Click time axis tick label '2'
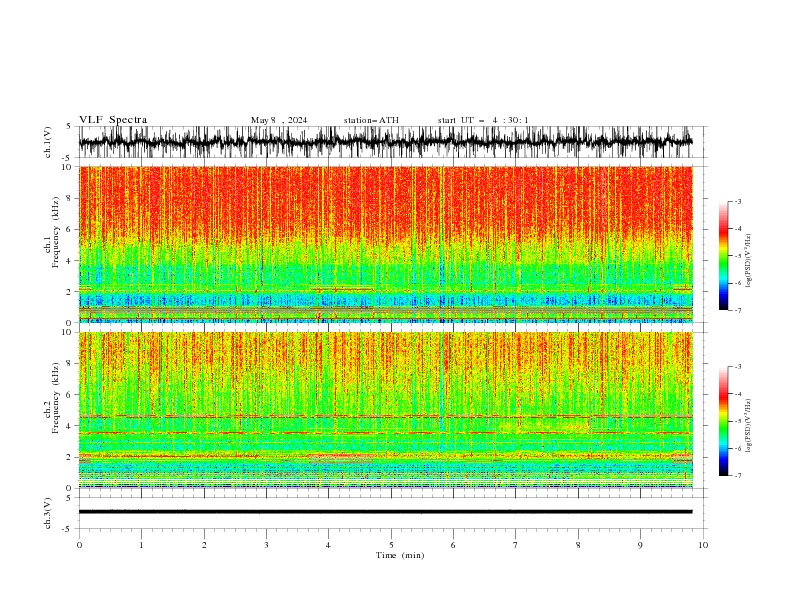Image resolution: width=792 pixels, height=612 pixels. point(204,545)
